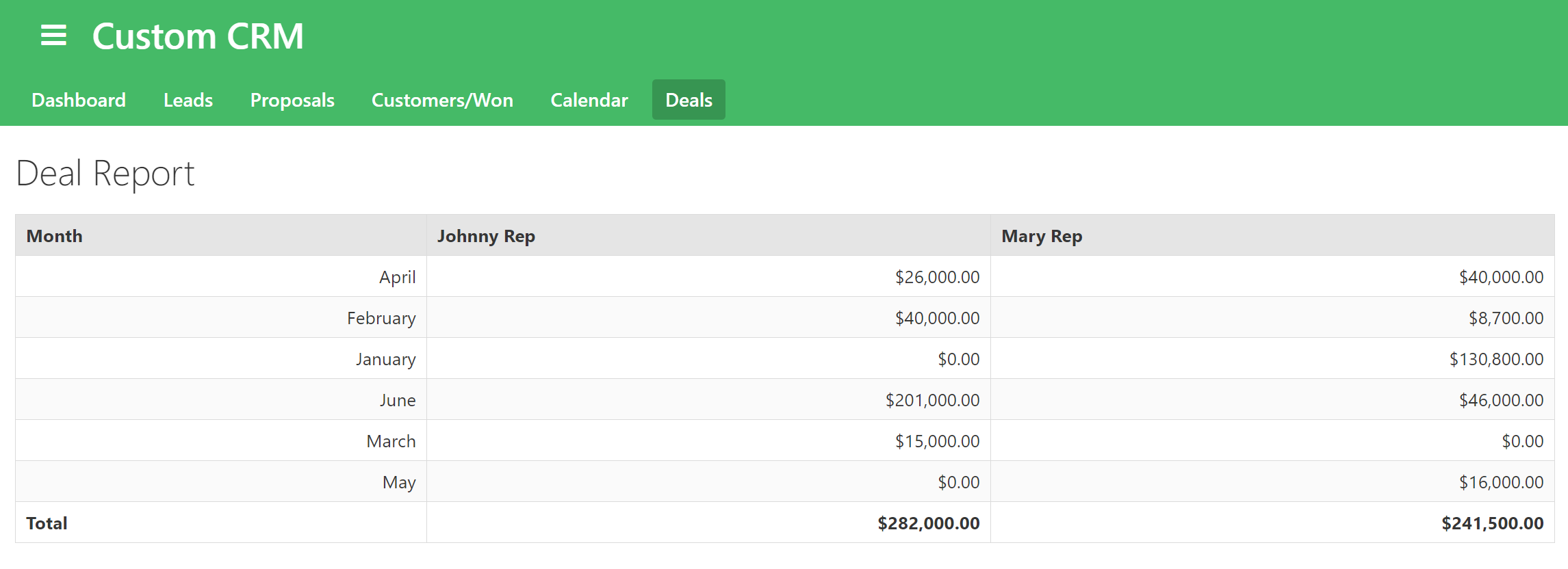1568x569 pixels.
Task: Click the $46,000.00 value
Action: coord(1501,400)
